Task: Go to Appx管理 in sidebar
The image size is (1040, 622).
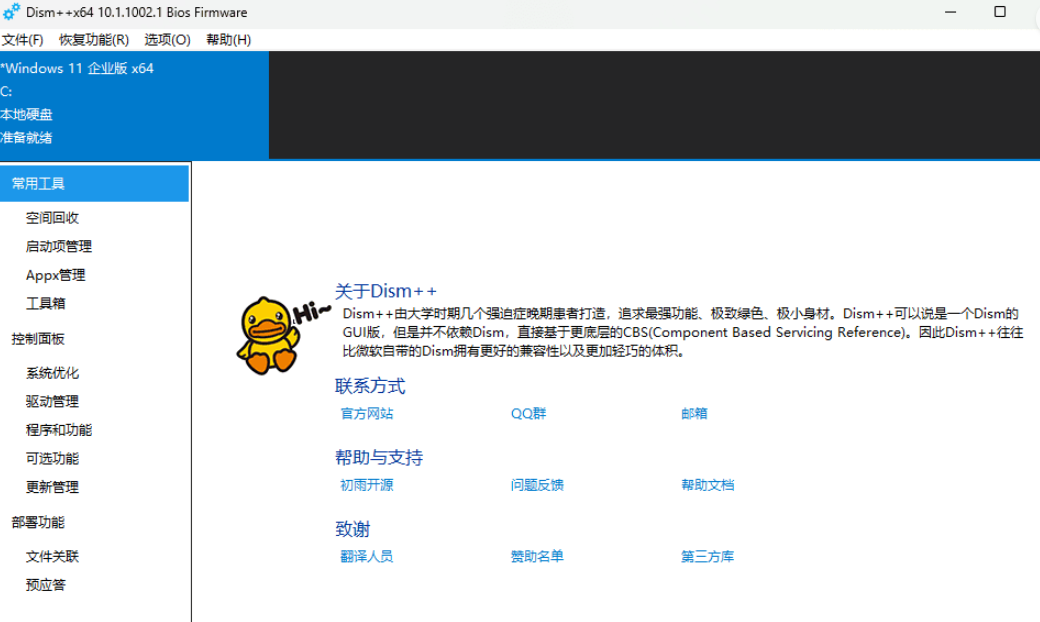Action: coord(56,275)
